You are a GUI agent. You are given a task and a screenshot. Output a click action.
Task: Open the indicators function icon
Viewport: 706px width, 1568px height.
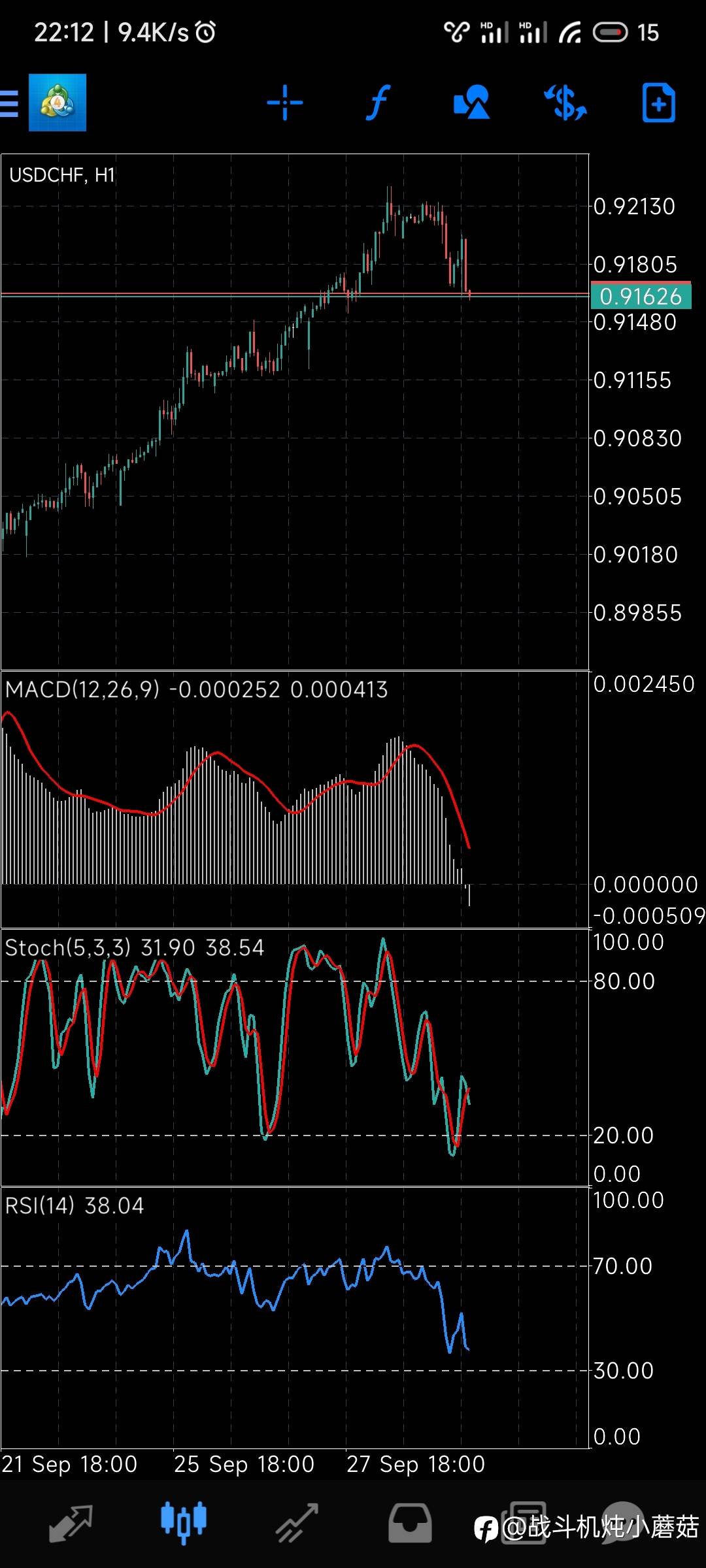pyautogui.click(x=378, y=103)
